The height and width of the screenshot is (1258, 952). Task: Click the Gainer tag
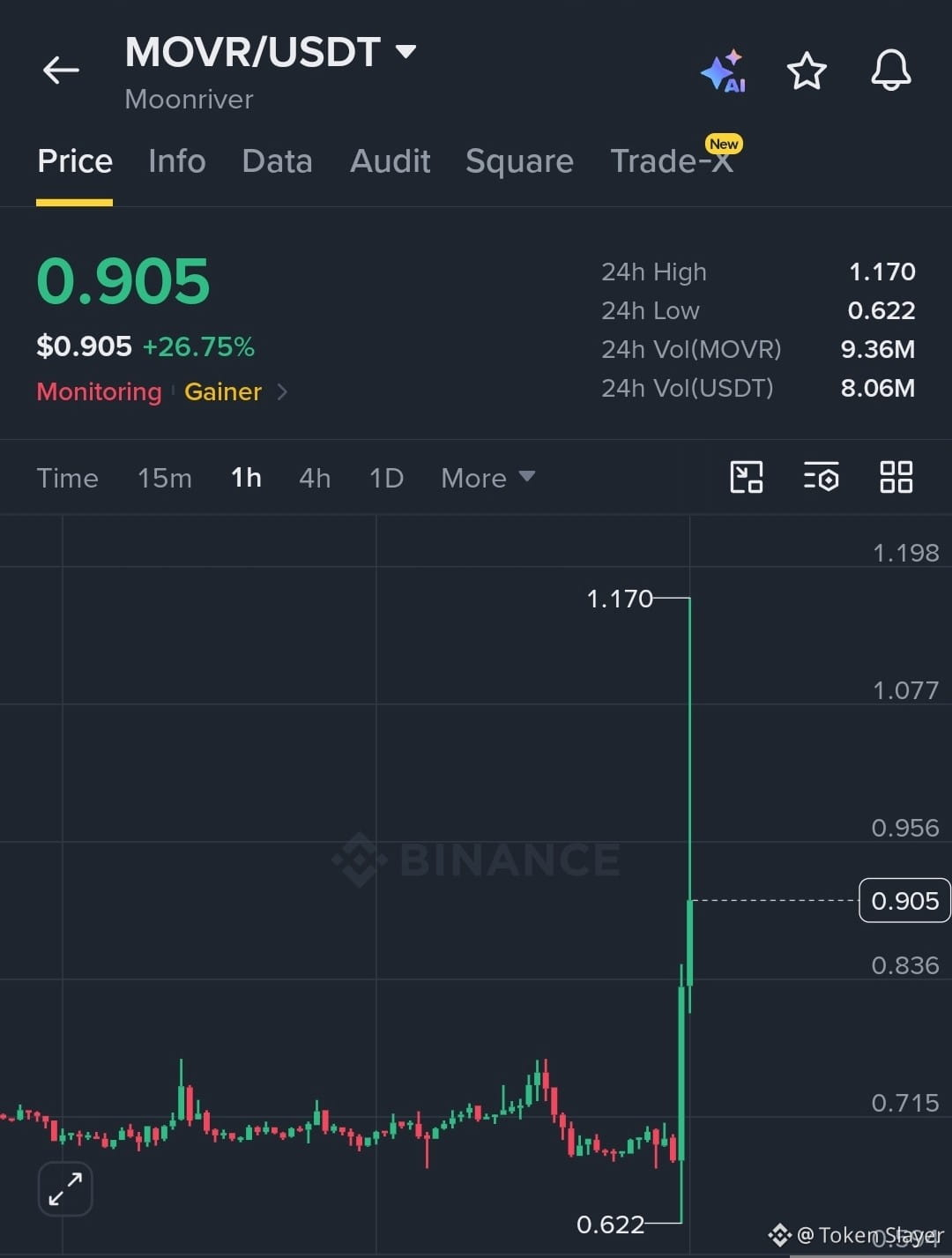(223, 391)
